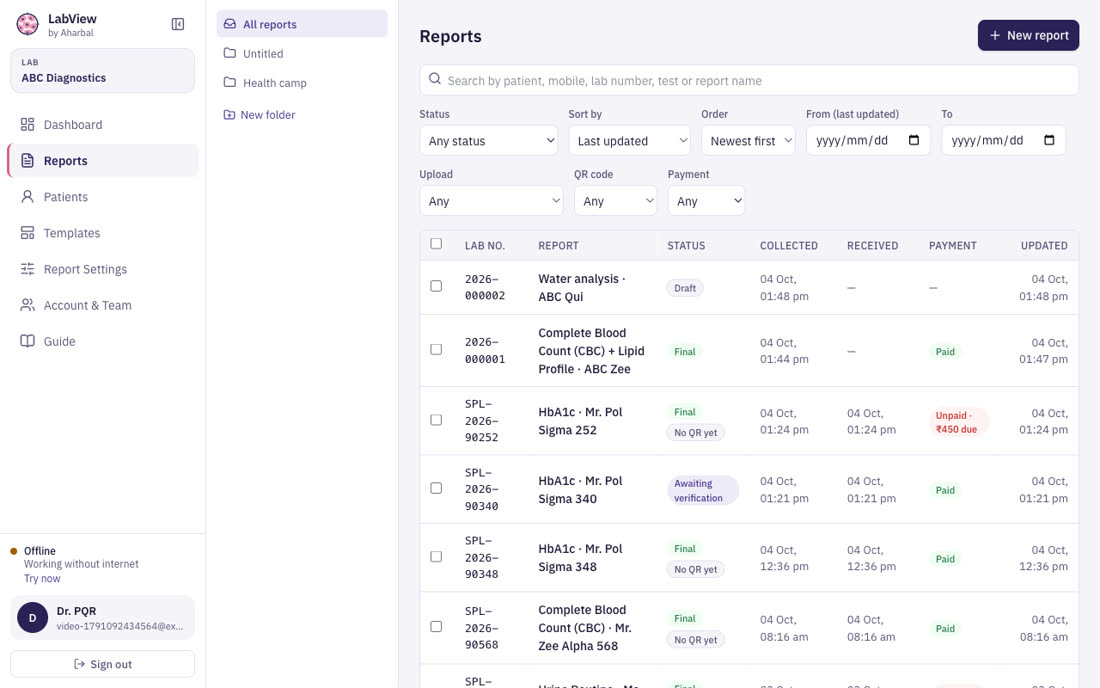
Task: Click the Guide book icon
Action: pos(27,342)
